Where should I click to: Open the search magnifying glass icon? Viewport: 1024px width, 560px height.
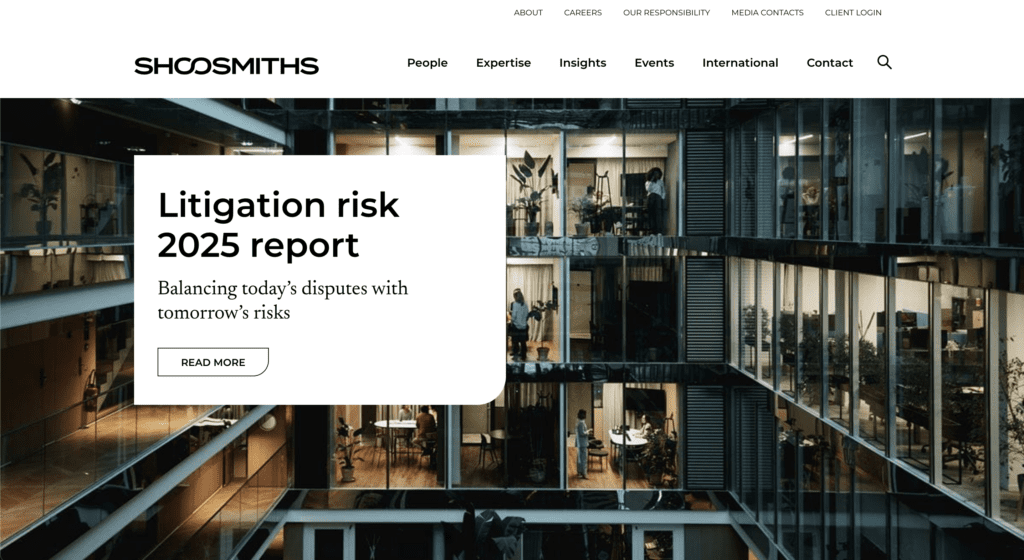click(884, 62)
